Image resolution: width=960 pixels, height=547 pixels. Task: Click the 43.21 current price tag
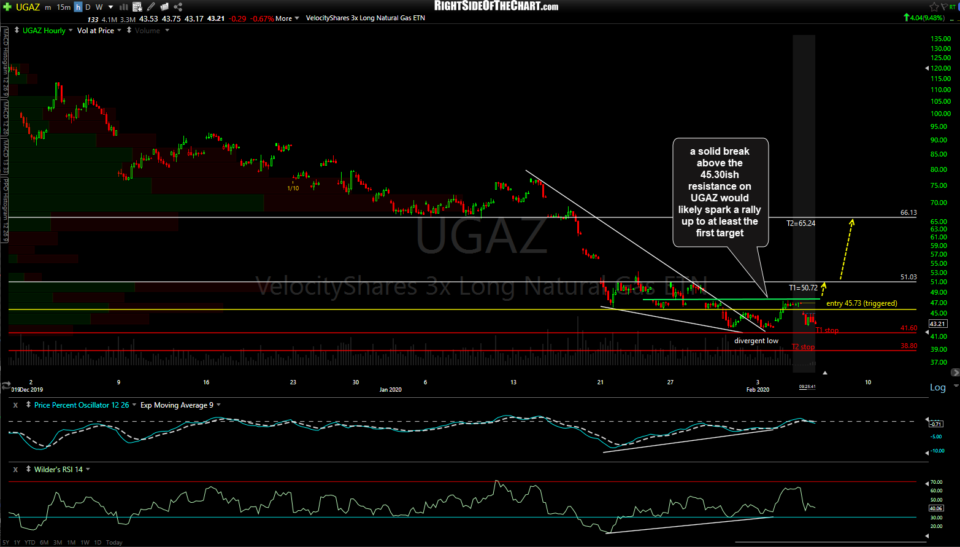[937, 323]
